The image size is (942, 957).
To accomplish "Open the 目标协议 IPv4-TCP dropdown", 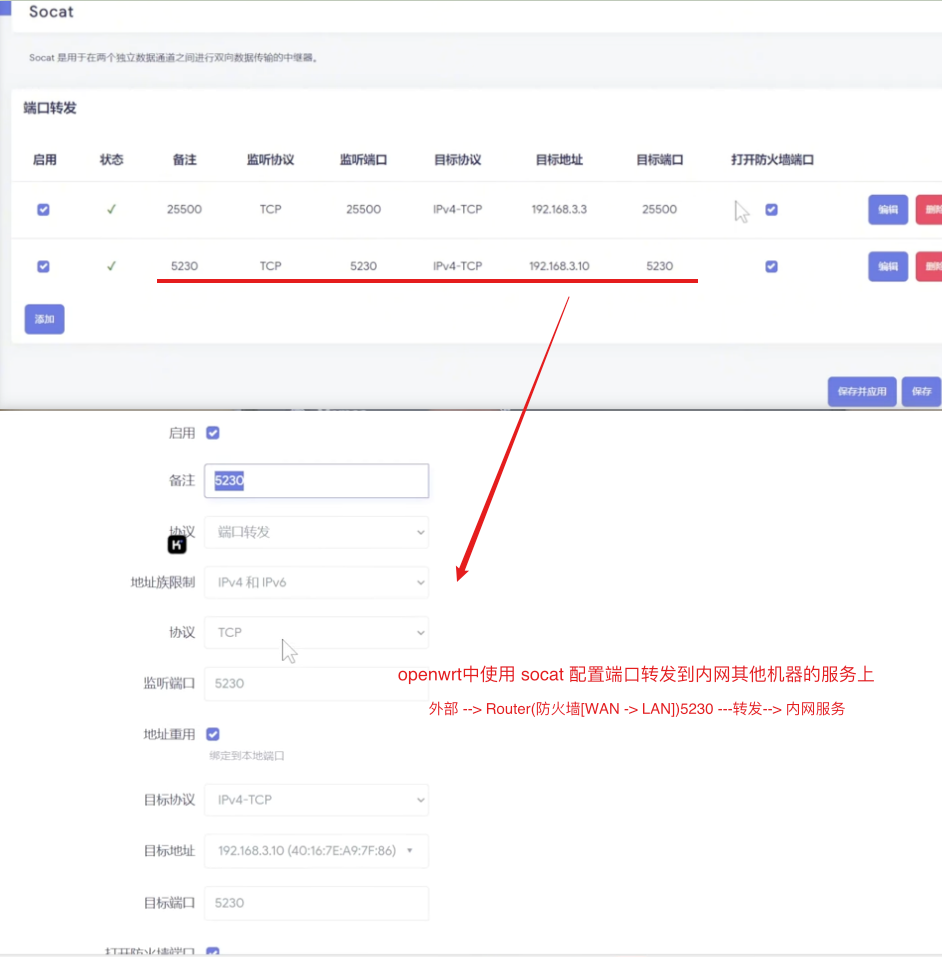I will coord(316,800).
